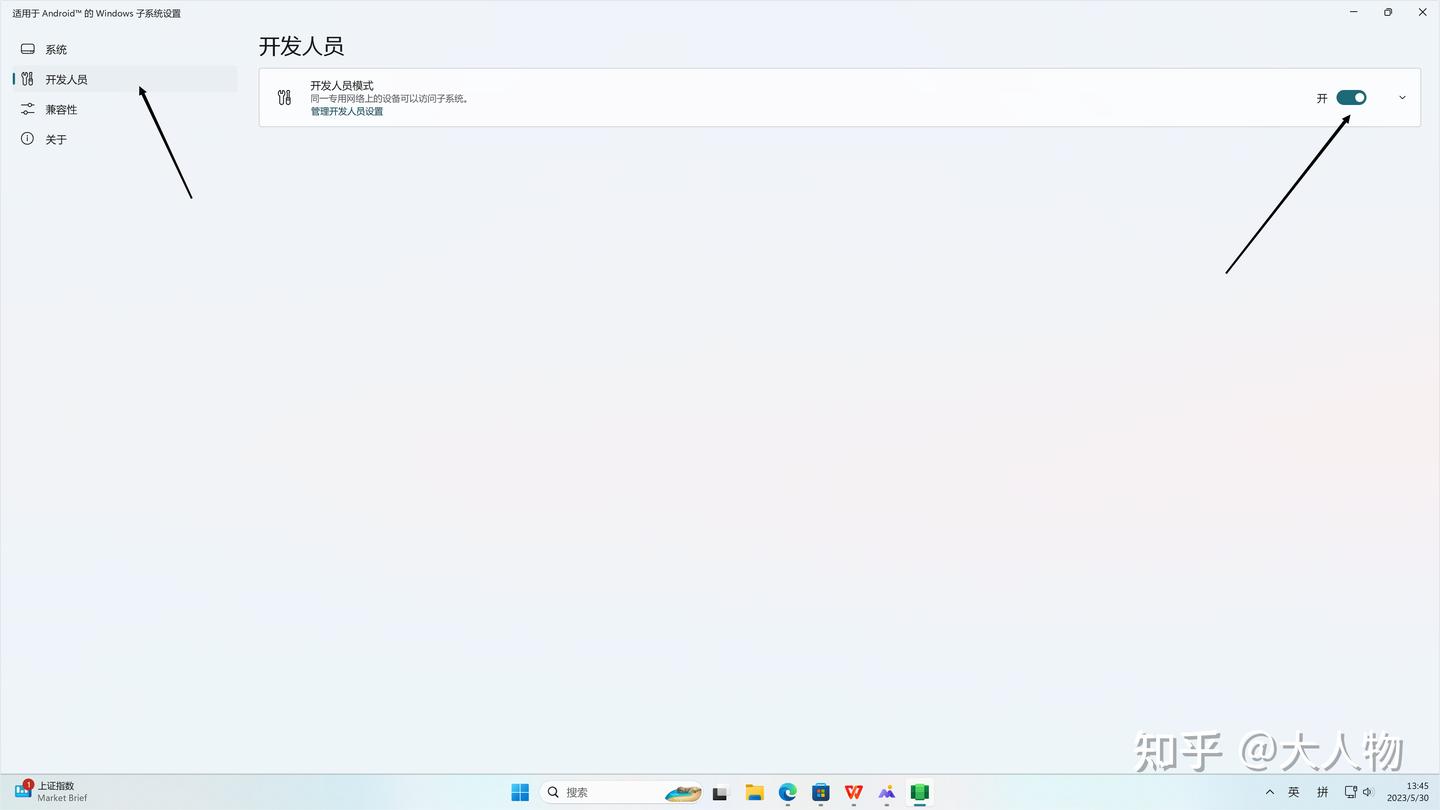1440x810 pixels.
Task: Show hidden tray icons chevron
Action: 1270,792
